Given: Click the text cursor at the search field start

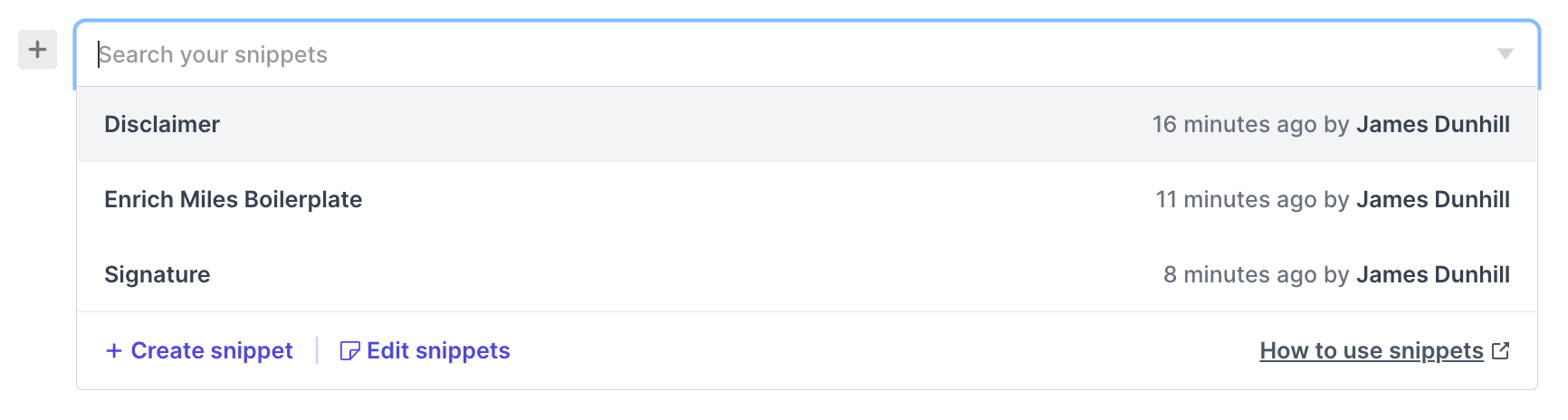Looking at the screenshot, I should point(99,54).
